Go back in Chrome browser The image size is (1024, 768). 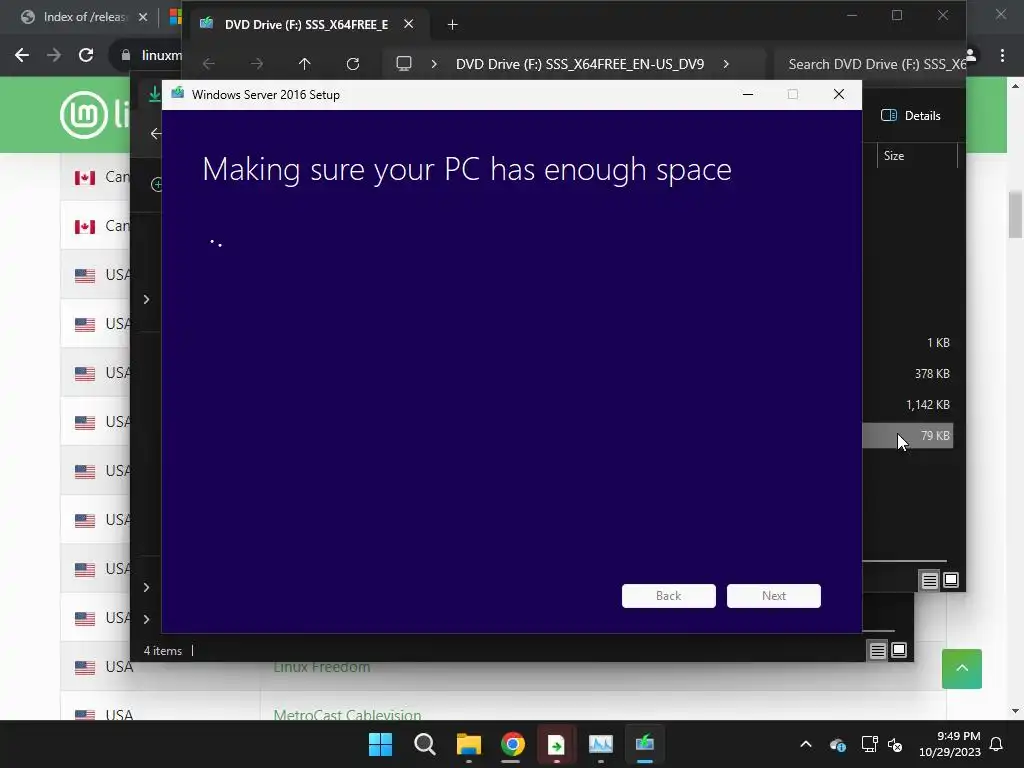coord(22,55)
